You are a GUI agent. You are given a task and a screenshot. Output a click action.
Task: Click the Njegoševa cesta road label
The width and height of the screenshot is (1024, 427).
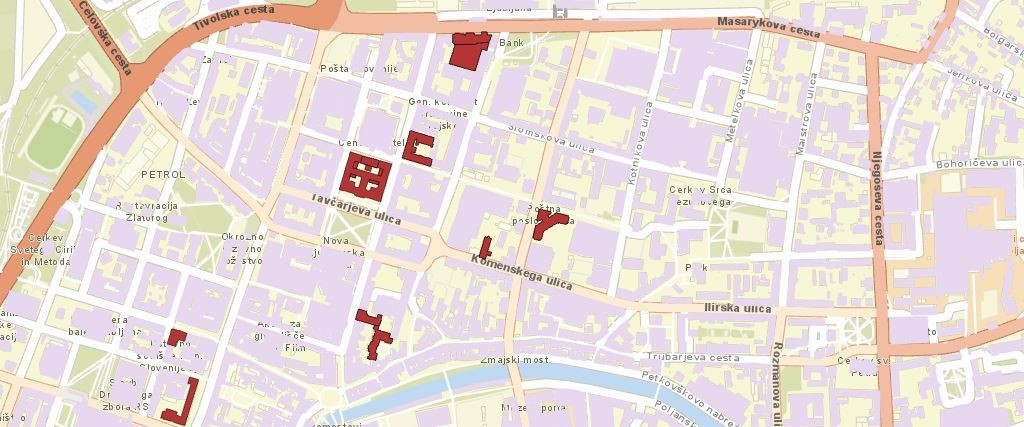pyautogui.click(x=877, y=198)
